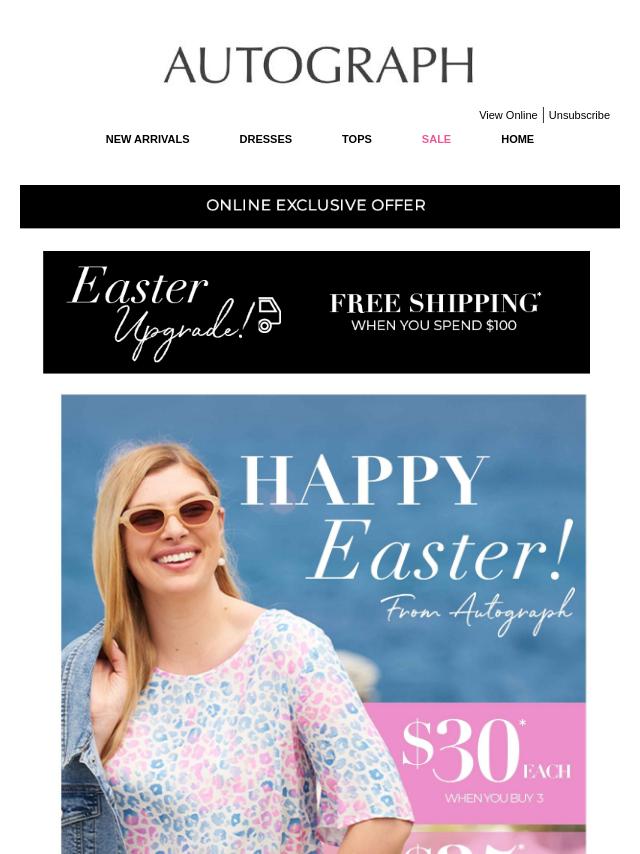Click the HAPPY Easter hero headline
This screenshot has width=640, height=854.
coord(406,517)
